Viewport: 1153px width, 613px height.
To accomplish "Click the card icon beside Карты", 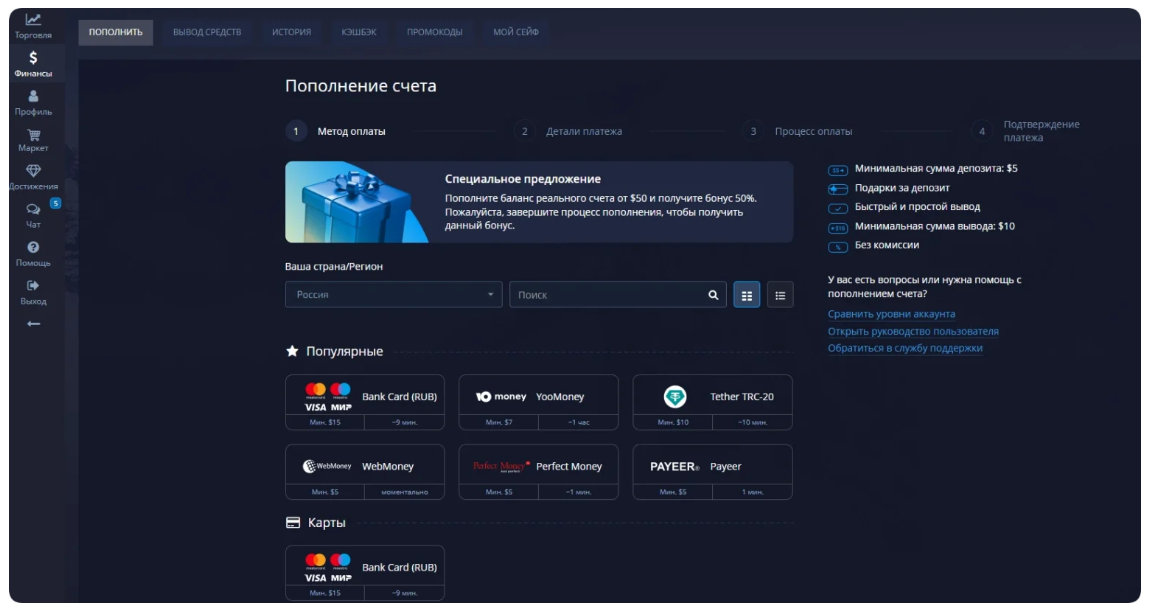I will coord(293,523).
